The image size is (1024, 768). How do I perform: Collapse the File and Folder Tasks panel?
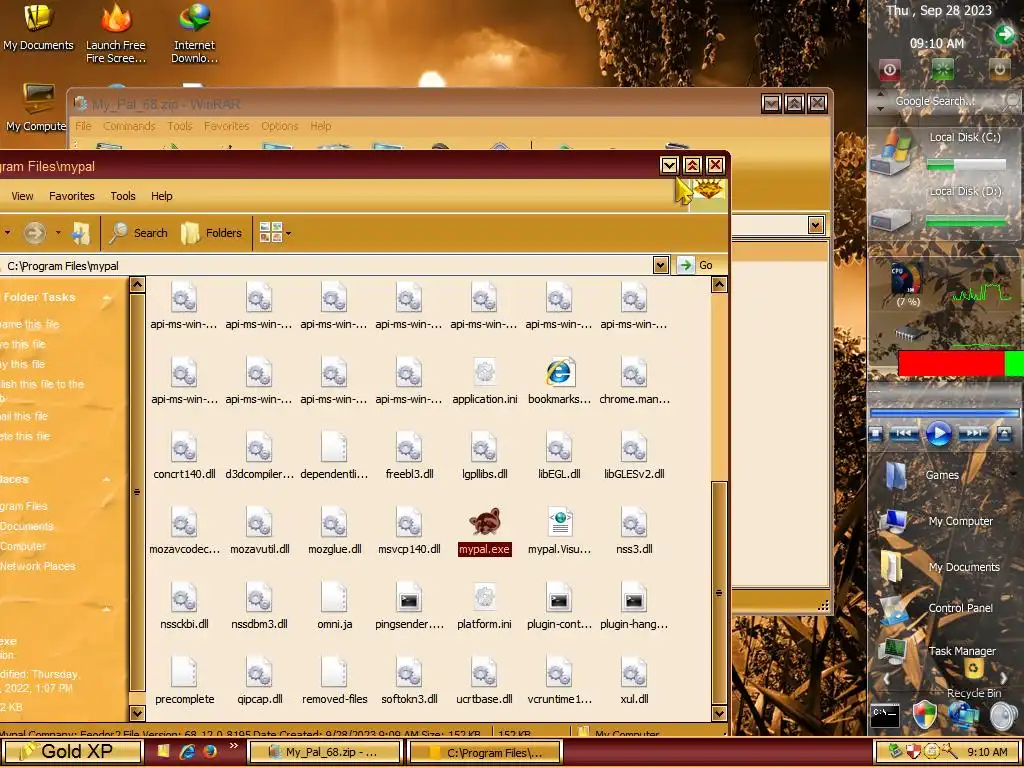coord(106,298)
